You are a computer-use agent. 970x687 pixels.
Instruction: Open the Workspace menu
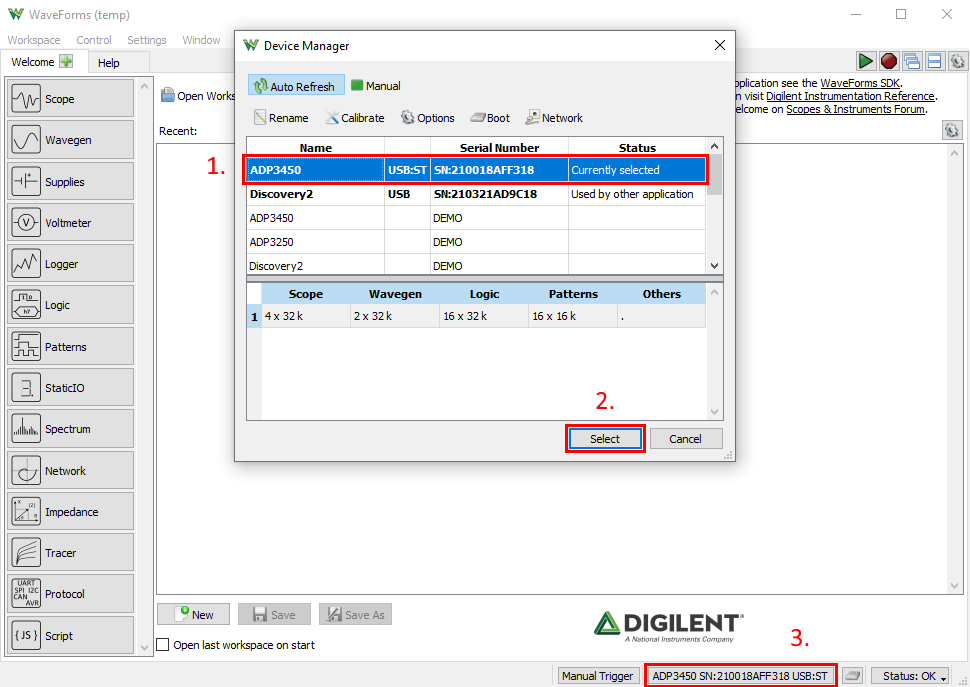[34, 40]
